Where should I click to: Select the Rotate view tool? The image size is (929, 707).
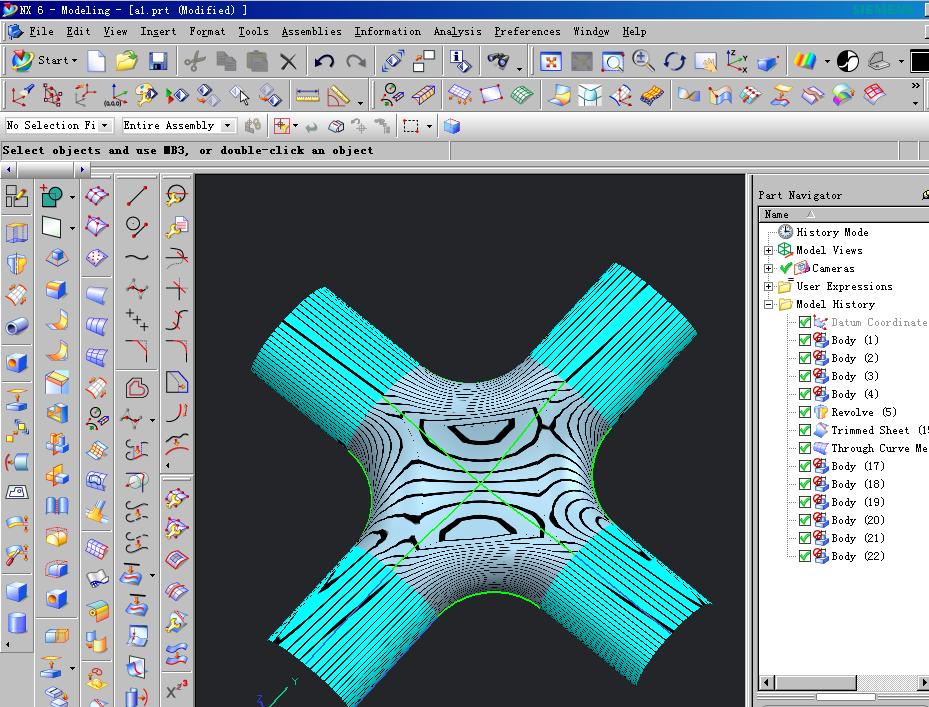(674, 62)
